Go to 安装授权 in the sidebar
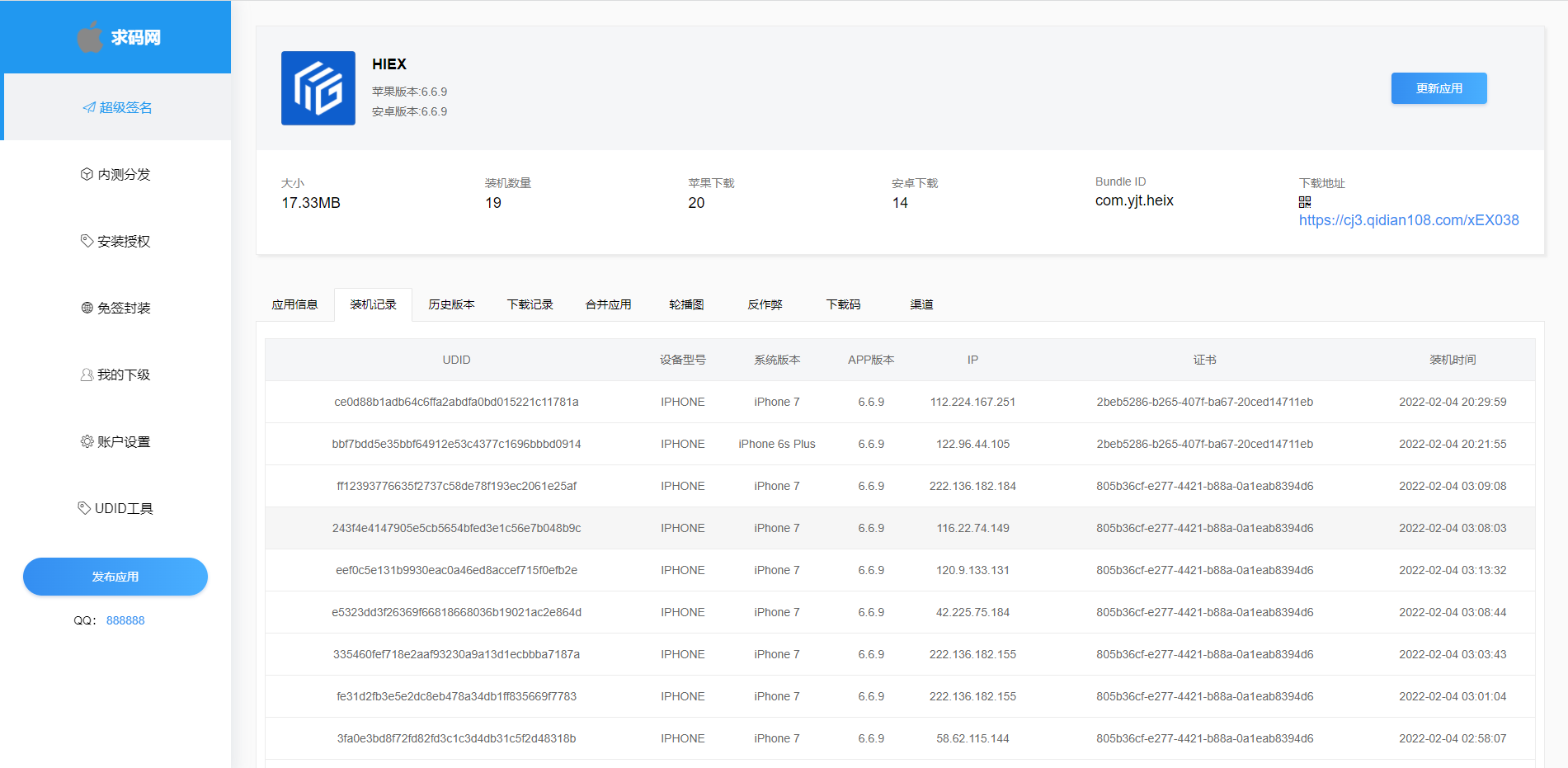The width and height of the screenshot is (1568, 768). [115, 241]
